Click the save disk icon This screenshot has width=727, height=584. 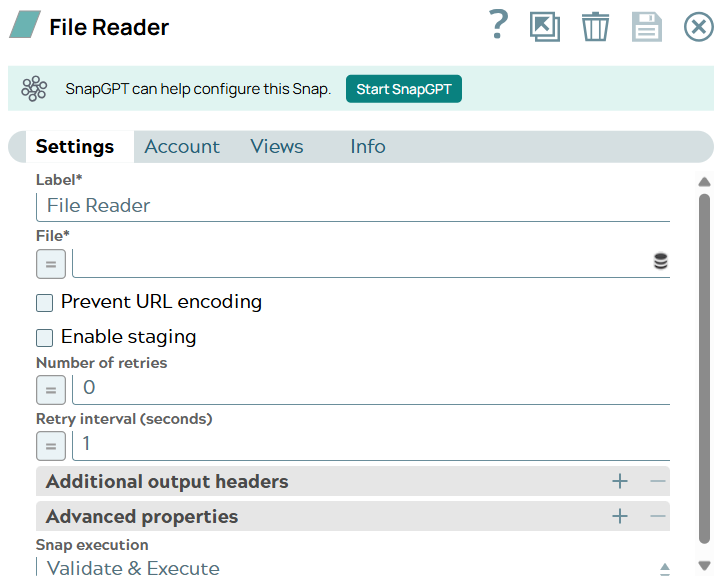coord(647,27)
